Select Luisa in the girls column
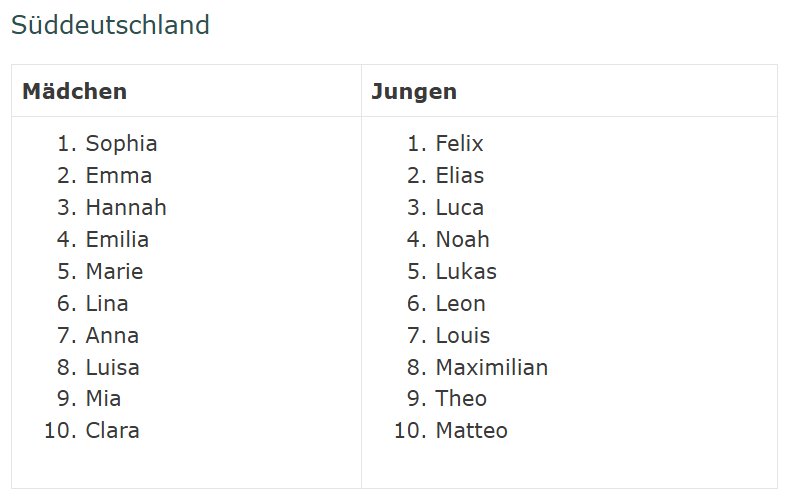The height and width of the screenshot is (499, 786). tap(112, 368)
